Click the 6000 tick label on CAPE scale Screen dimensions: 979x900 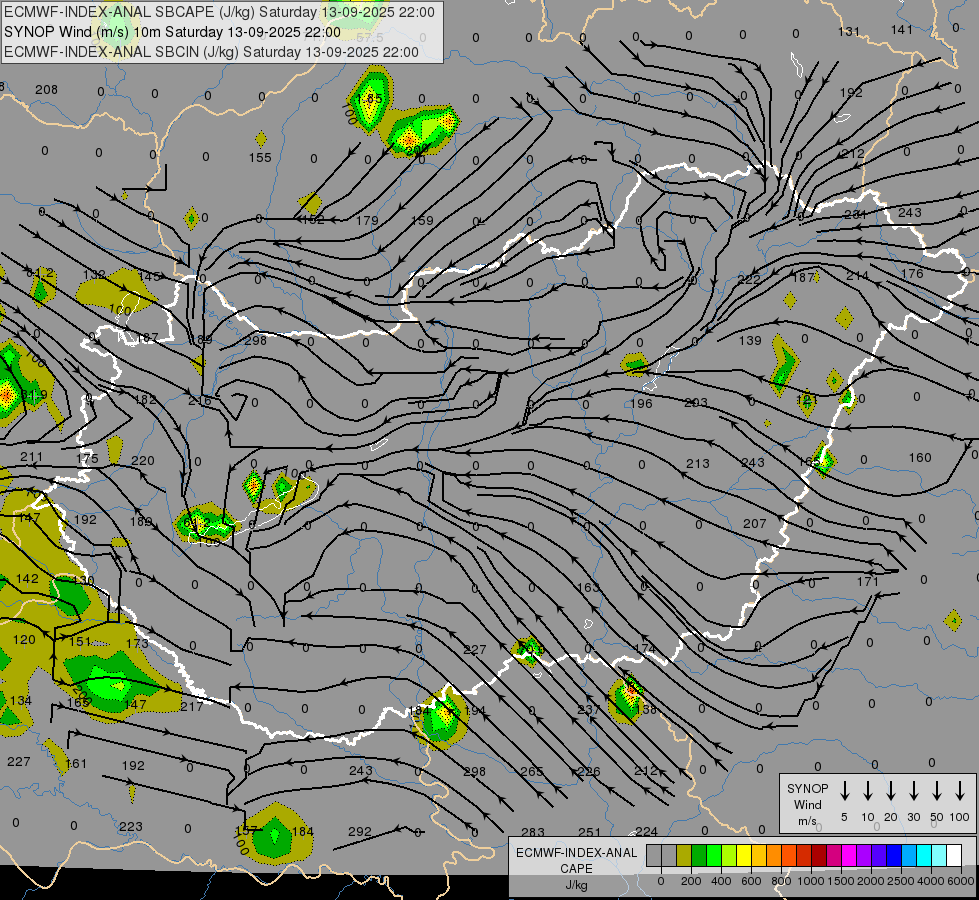960,881
